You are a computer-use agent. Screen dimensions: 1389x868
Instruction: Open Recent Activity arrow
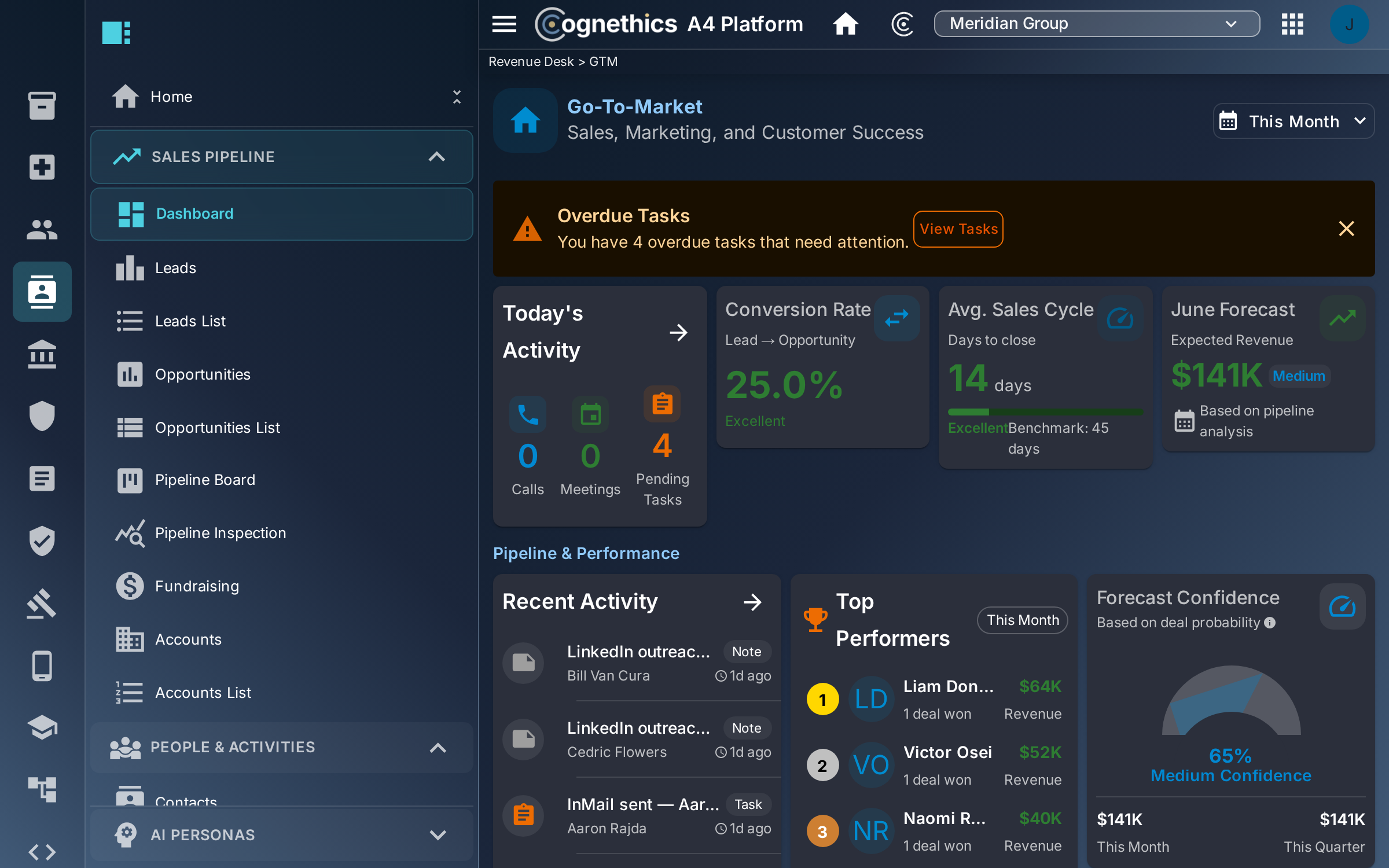[752, 602]
